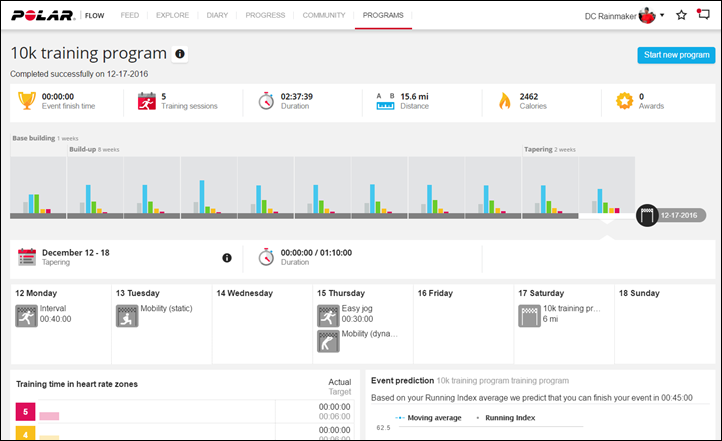Click info icon next to 10k training program

(180, 54)
